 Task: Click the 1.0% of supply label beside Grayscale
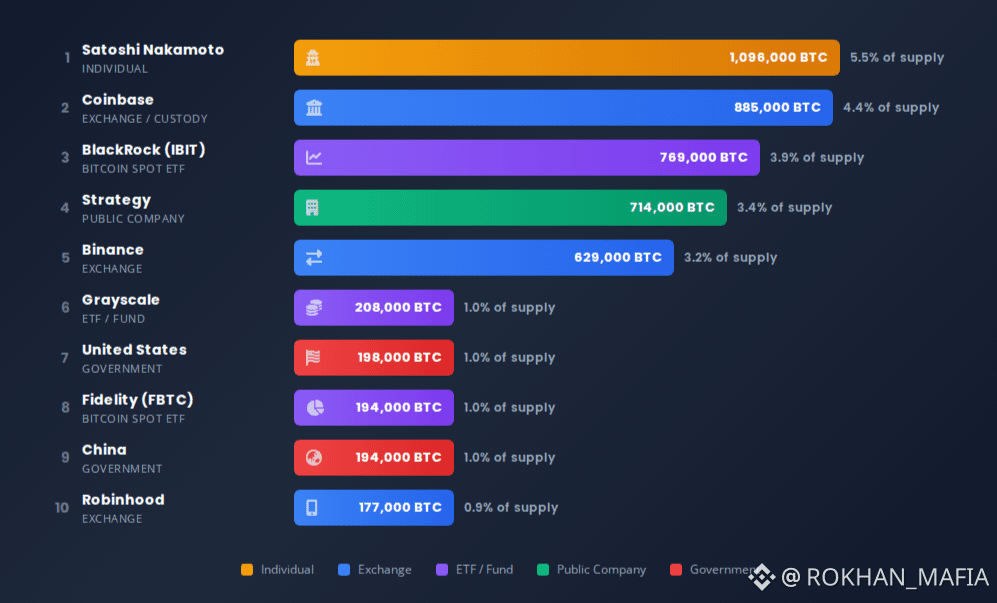(x=509, y=308)
